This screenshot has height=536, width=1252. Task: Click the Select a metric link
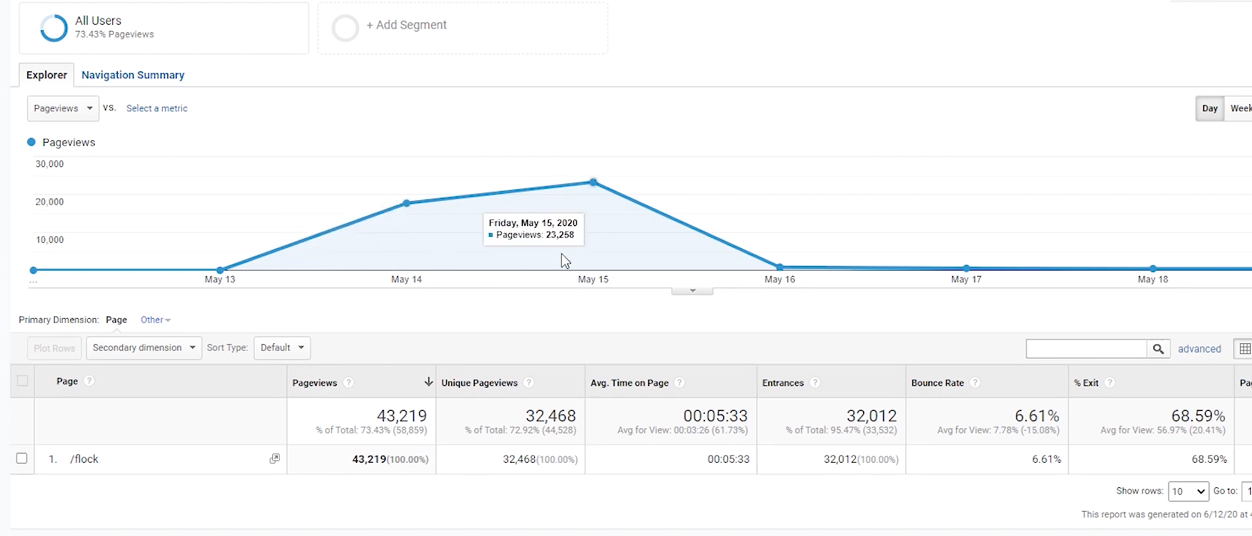click(x=157, y=108)
